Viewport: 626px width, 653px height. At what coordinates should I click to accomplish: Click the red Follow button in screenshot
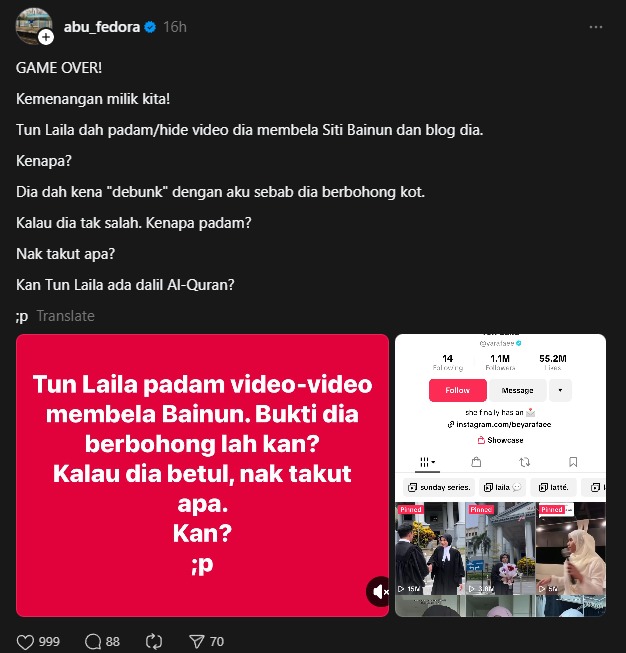tap(457, 390)
